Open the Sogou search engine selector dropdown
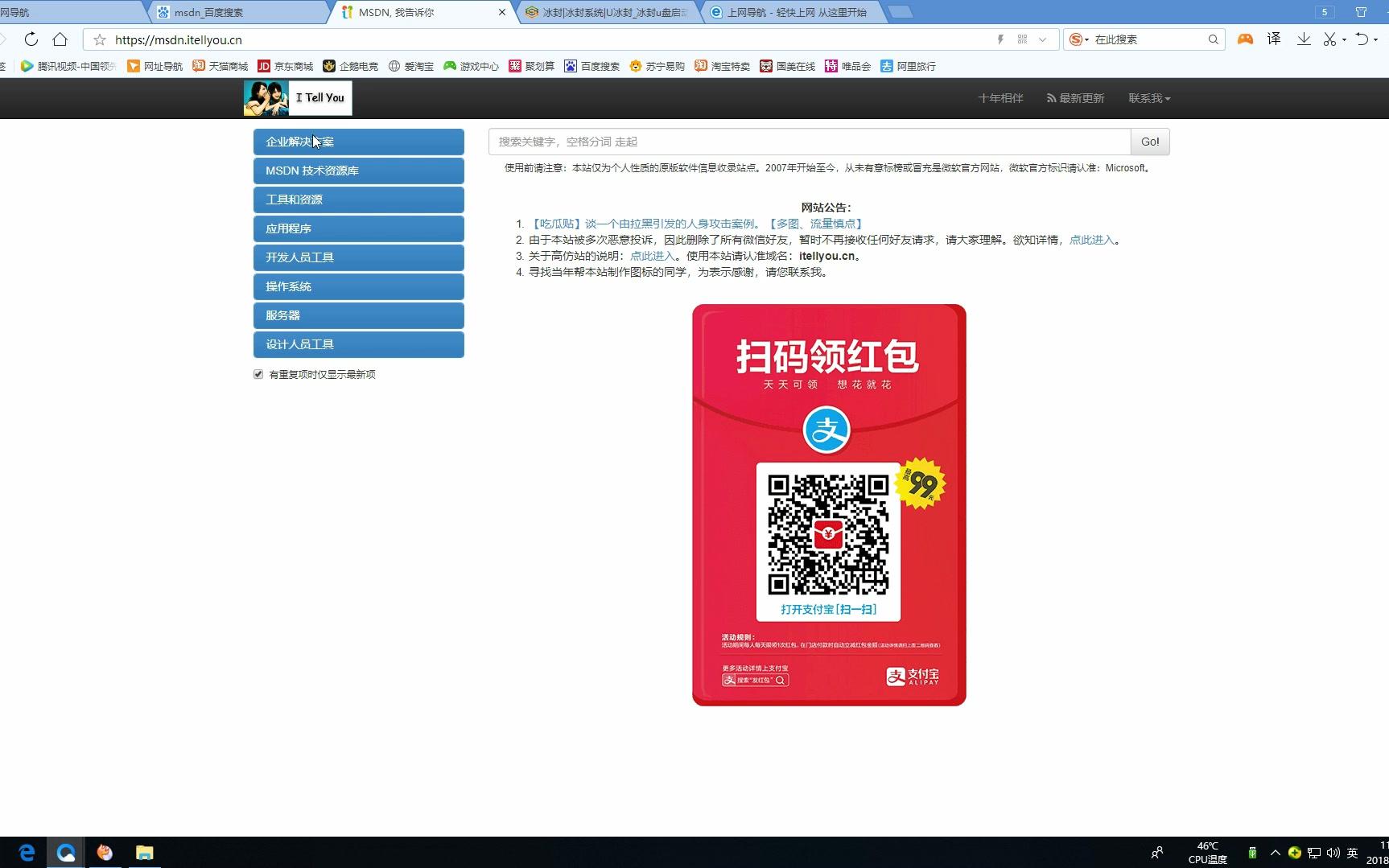The width and height of the screenshot is (1389, 868). coord(1078,39)
